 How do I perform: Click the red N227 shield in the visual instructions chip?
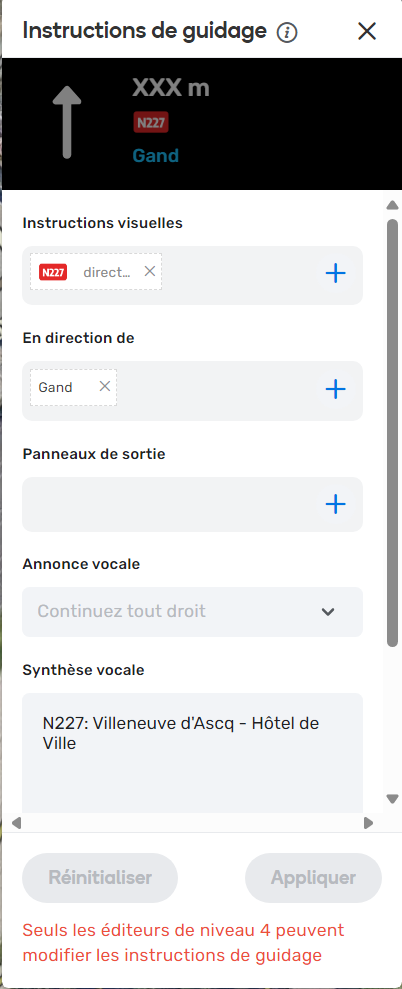(53, 272)
